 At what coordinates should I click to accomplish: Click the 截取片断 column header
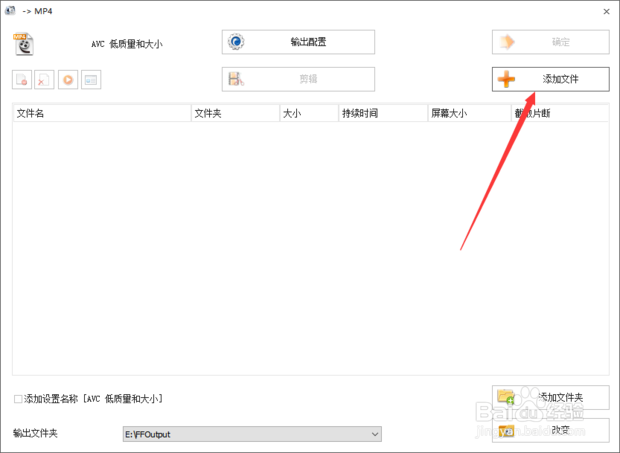click(560, 113)
